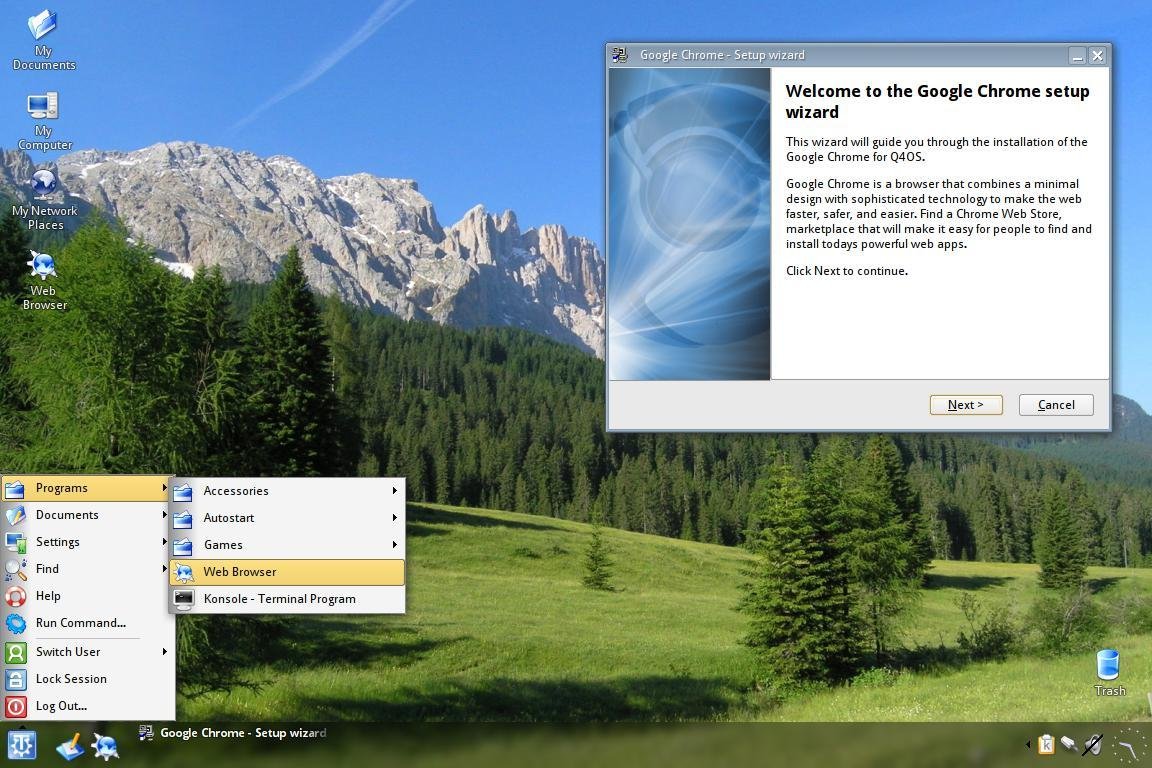Open the Find menu entry

[87, 569]
